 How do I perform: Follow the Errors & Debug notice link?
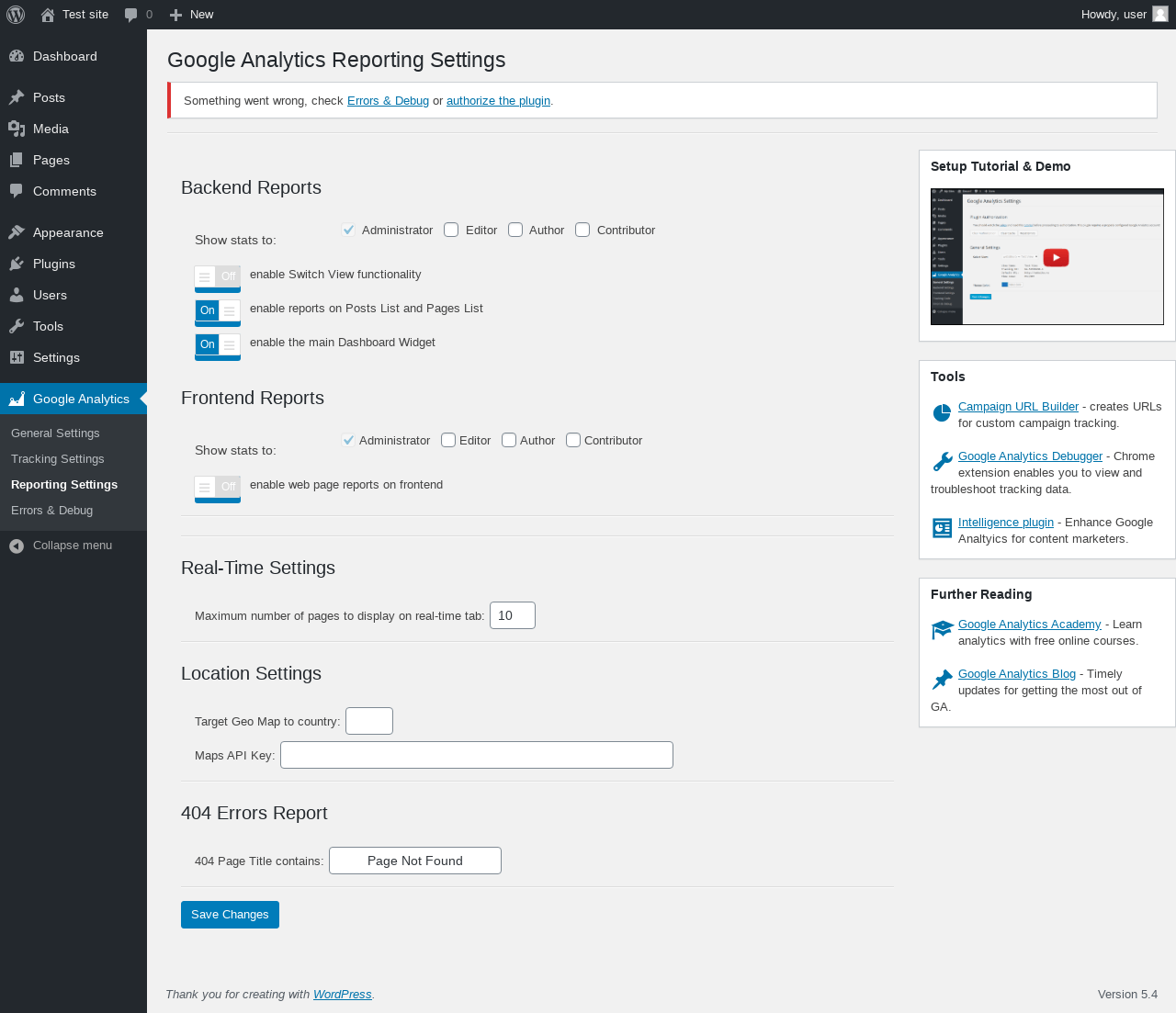388,101
